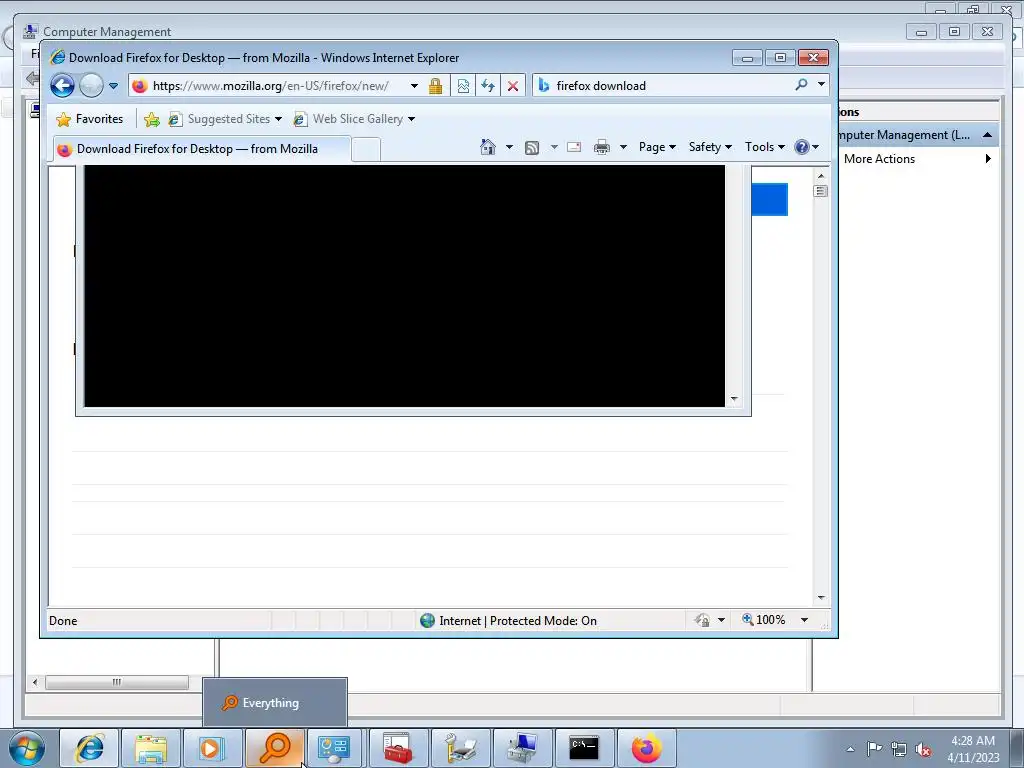Open the Web Slice Gallery link
The width and height of the screenshot is (1024, 768).
click(353, 119)
